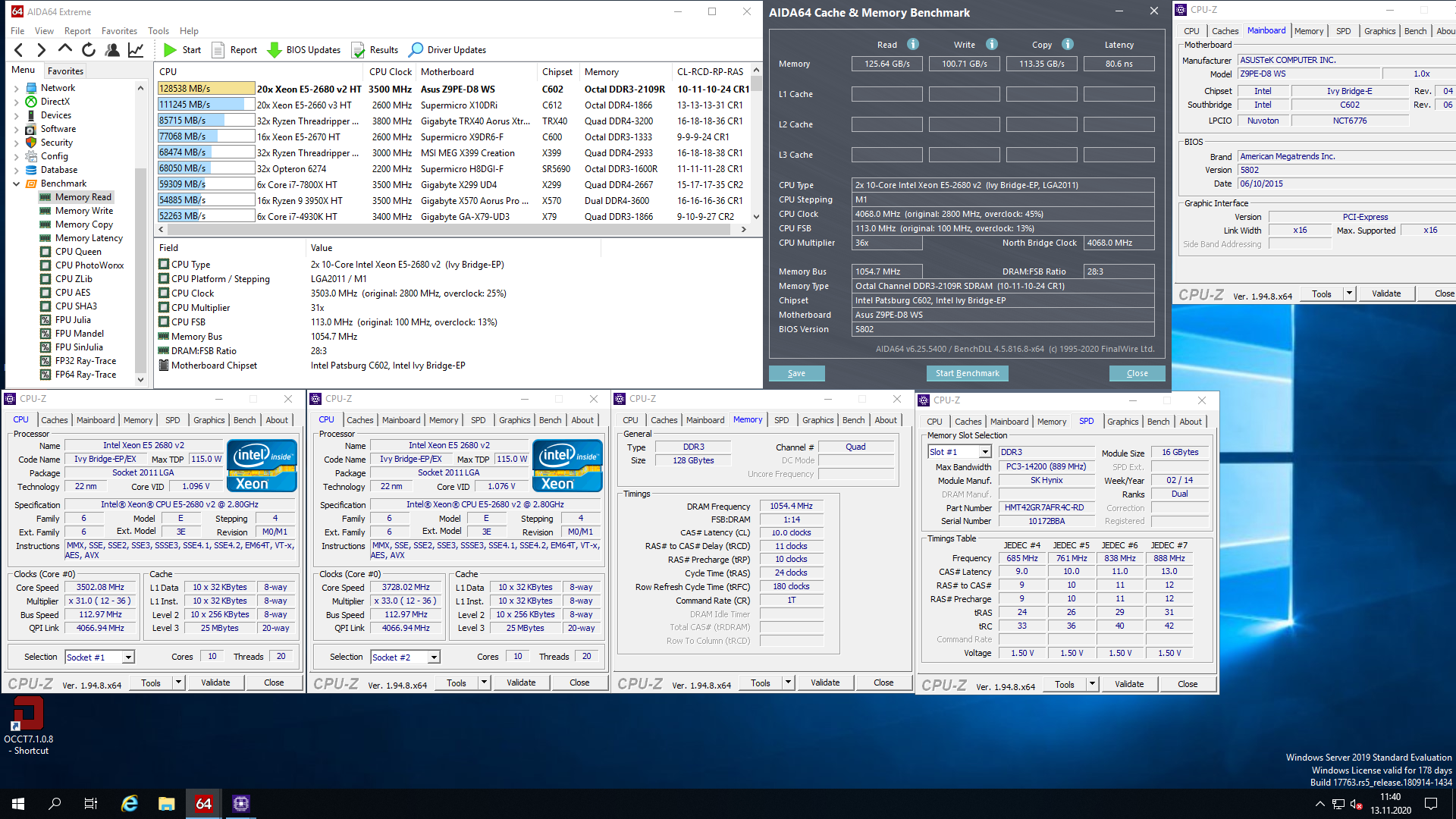Click the 52263 MB/s result bar
The width and height of the screenshot is (1456, 819).
[x=206, y=216]
